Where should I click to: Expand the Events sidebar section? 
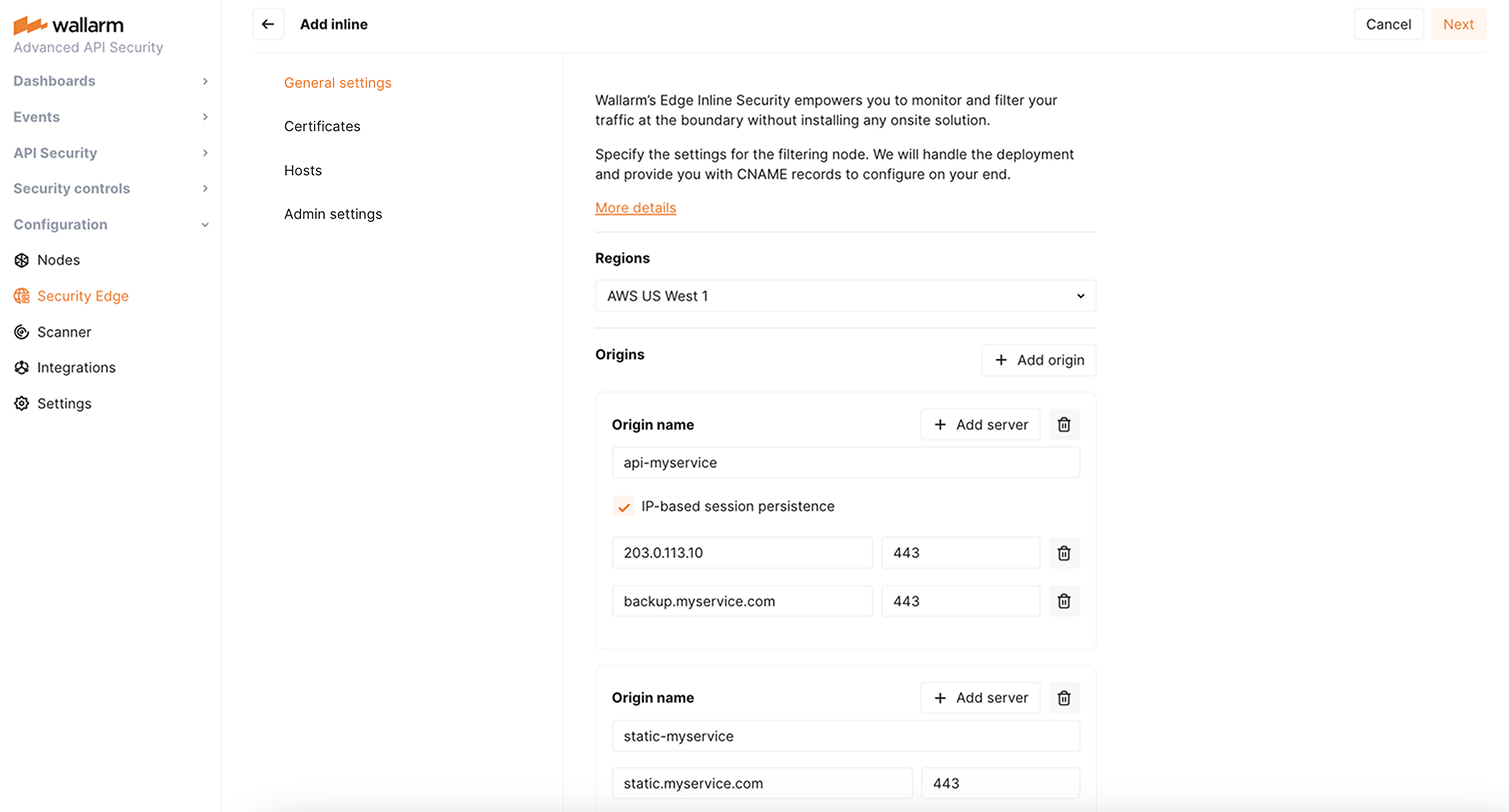111,117
